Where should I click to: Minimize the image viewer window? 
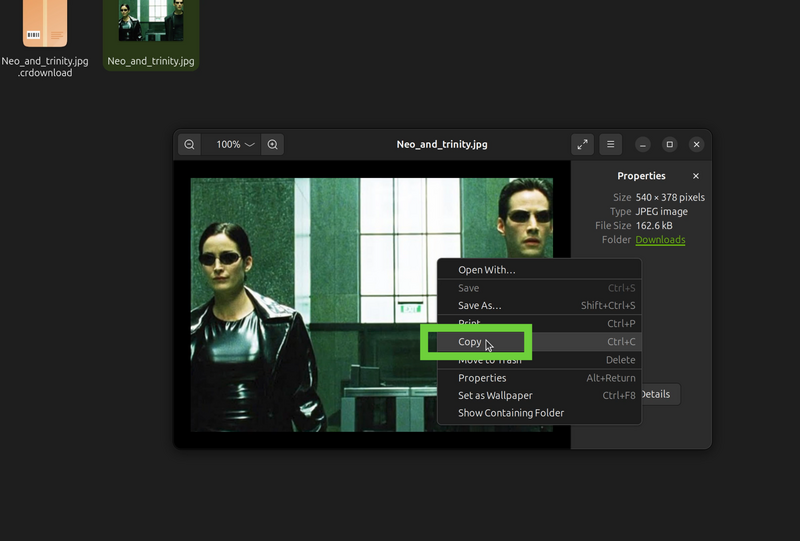643,145
